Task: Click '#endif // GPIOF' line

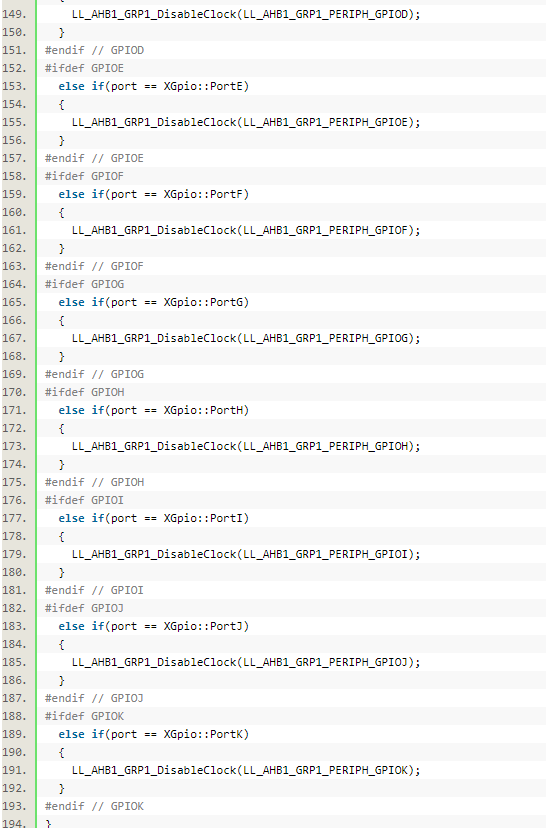Action: pyautogui.click(x=95, y=266)
